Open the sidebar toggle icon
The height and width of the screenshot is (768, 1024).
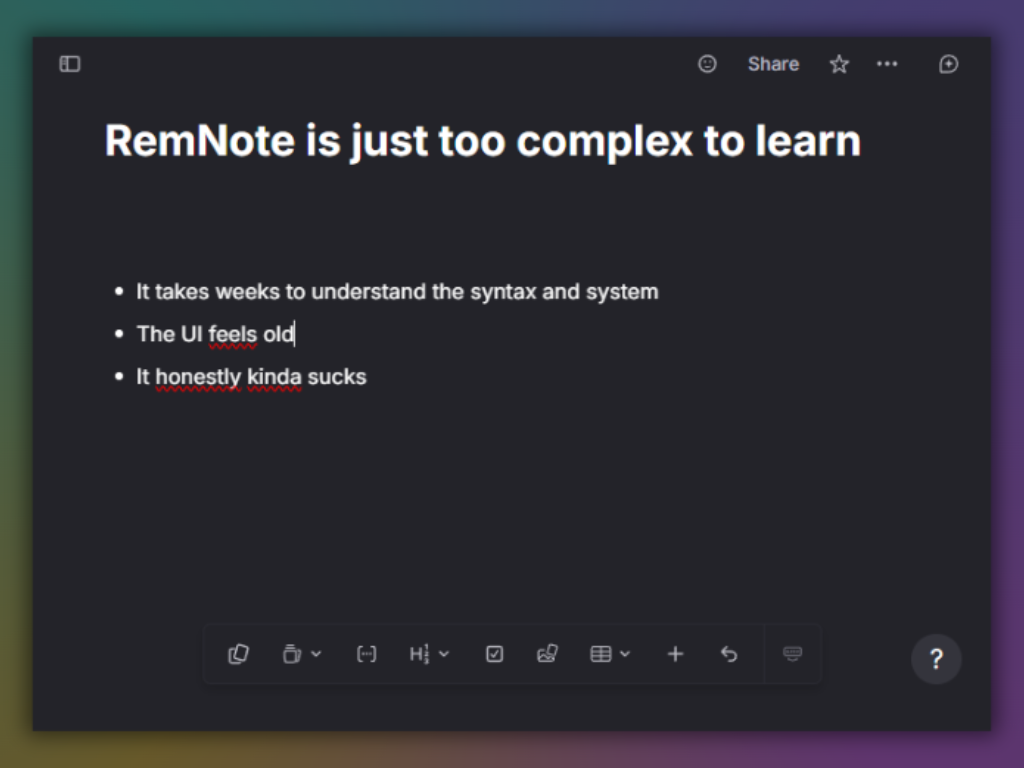pyautogui.click(x=69, y=64)
